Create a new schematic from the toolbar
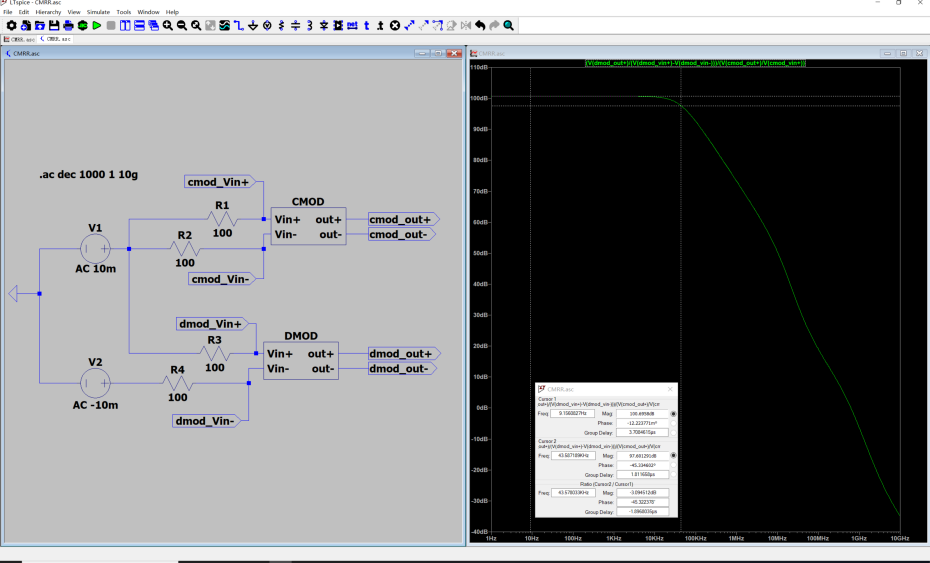Image resolution: width=930 pixels, height=563 pixels. click(x=26, y=26)
